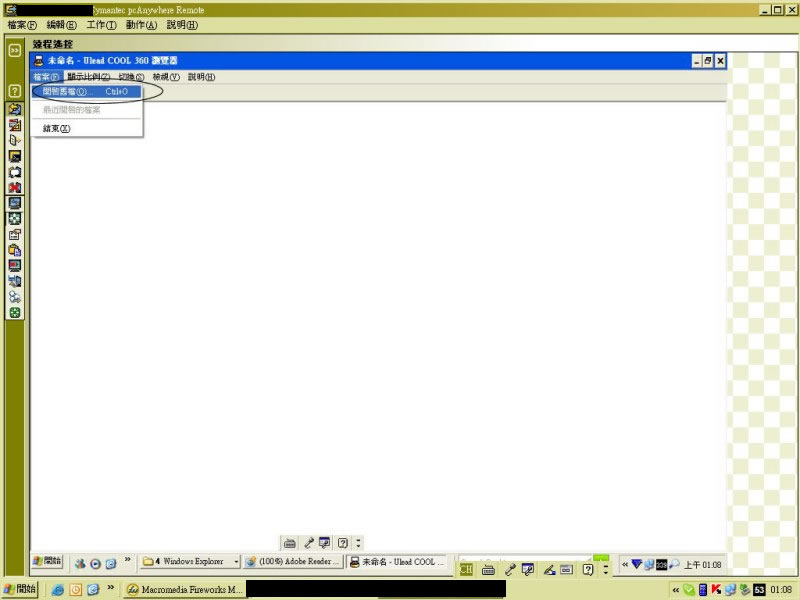Click the rotating arrows refresh icon in sidebar
Viewport: 800px width, 600px height.
point(15,172)
